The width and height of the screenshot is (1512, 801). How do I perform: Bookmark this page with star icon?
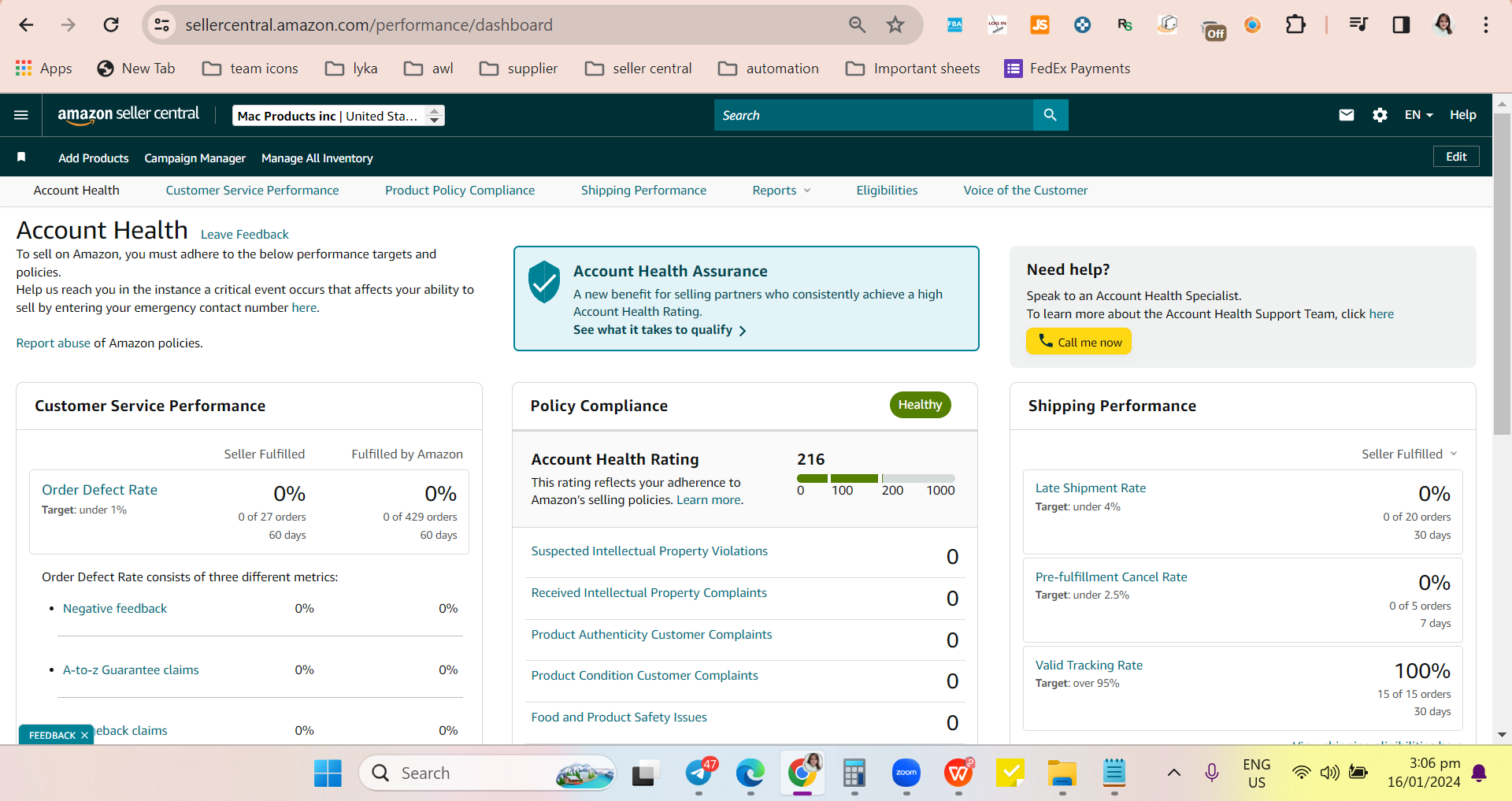point(895,25)
